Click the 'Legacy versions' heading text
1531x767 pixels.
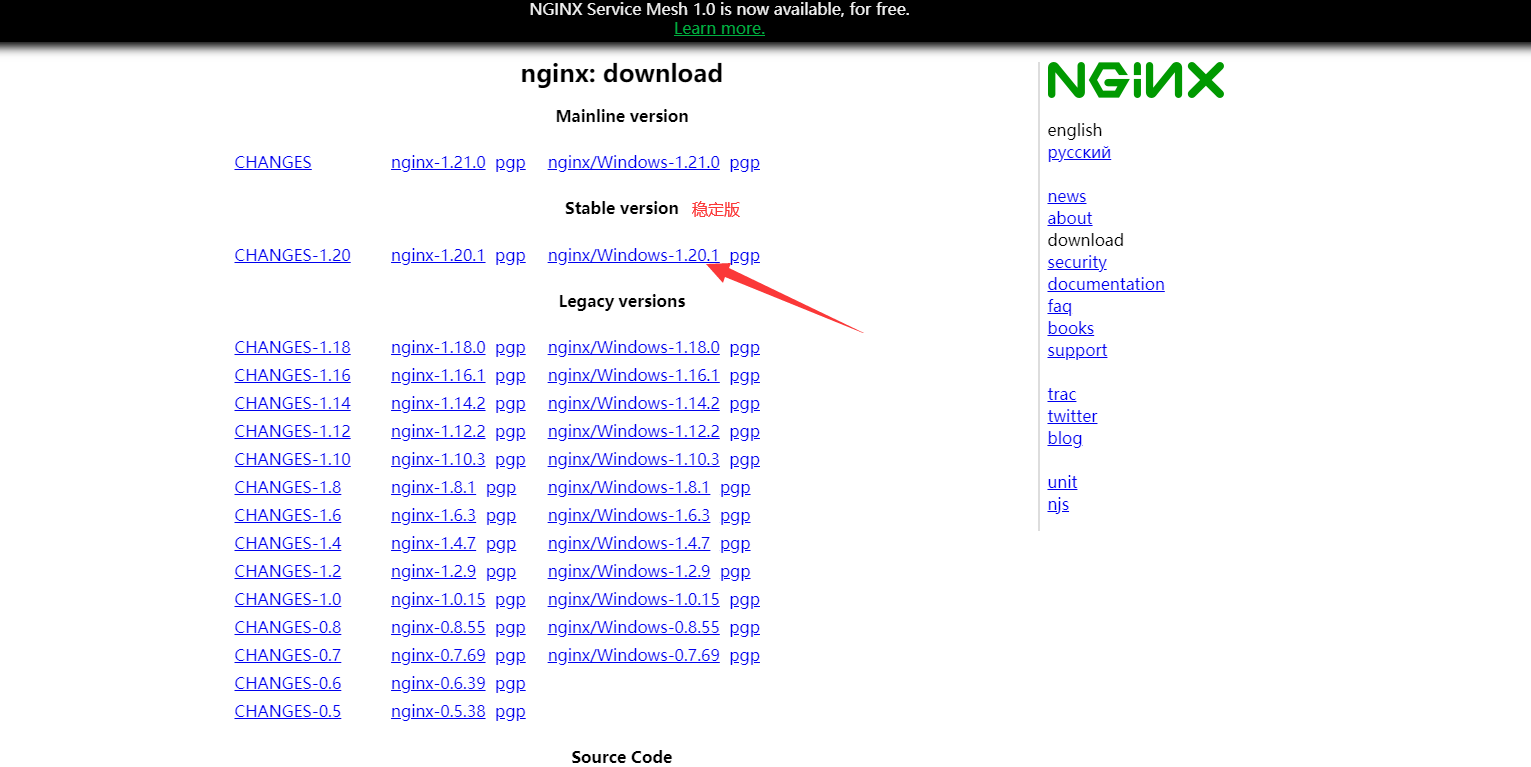click(622, 301)
